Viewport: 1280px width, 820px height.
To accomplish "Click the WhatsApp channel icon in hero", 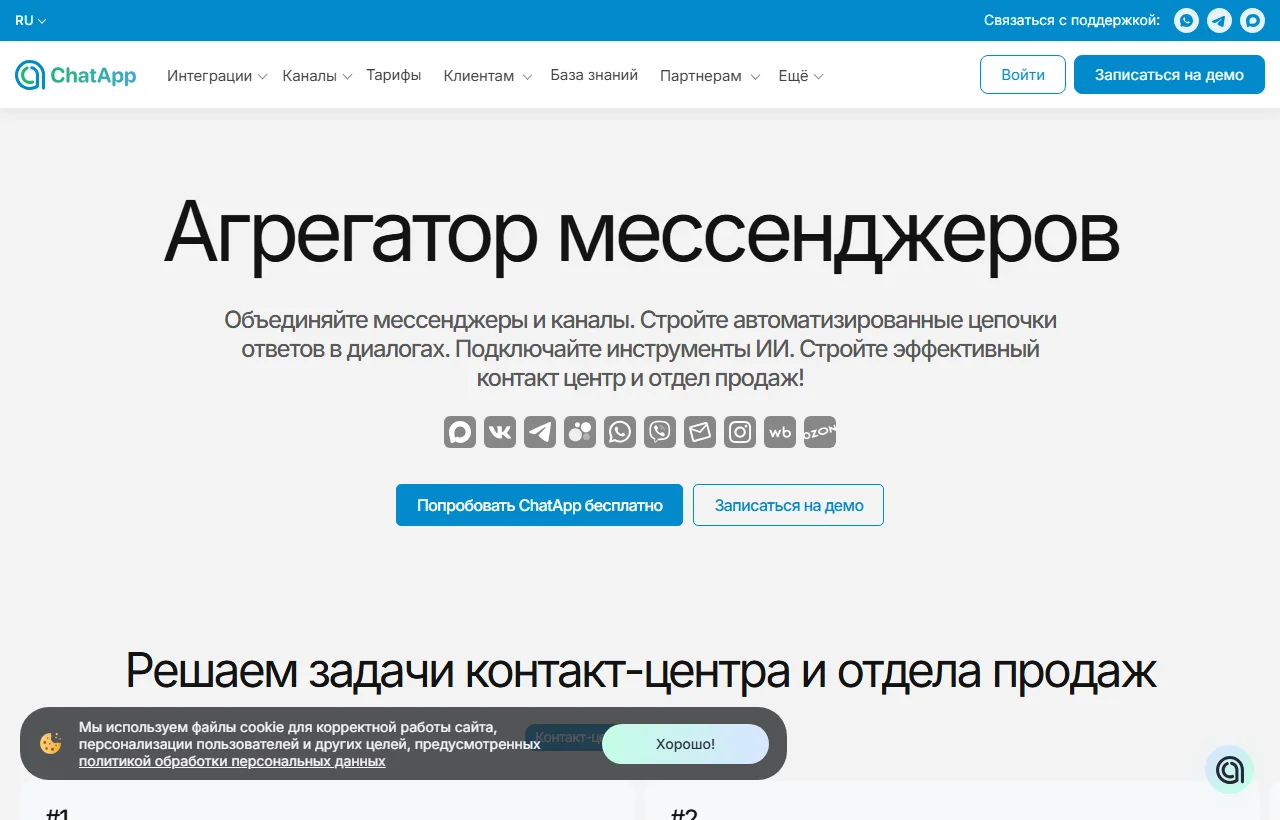I will (x=620, y=432).
